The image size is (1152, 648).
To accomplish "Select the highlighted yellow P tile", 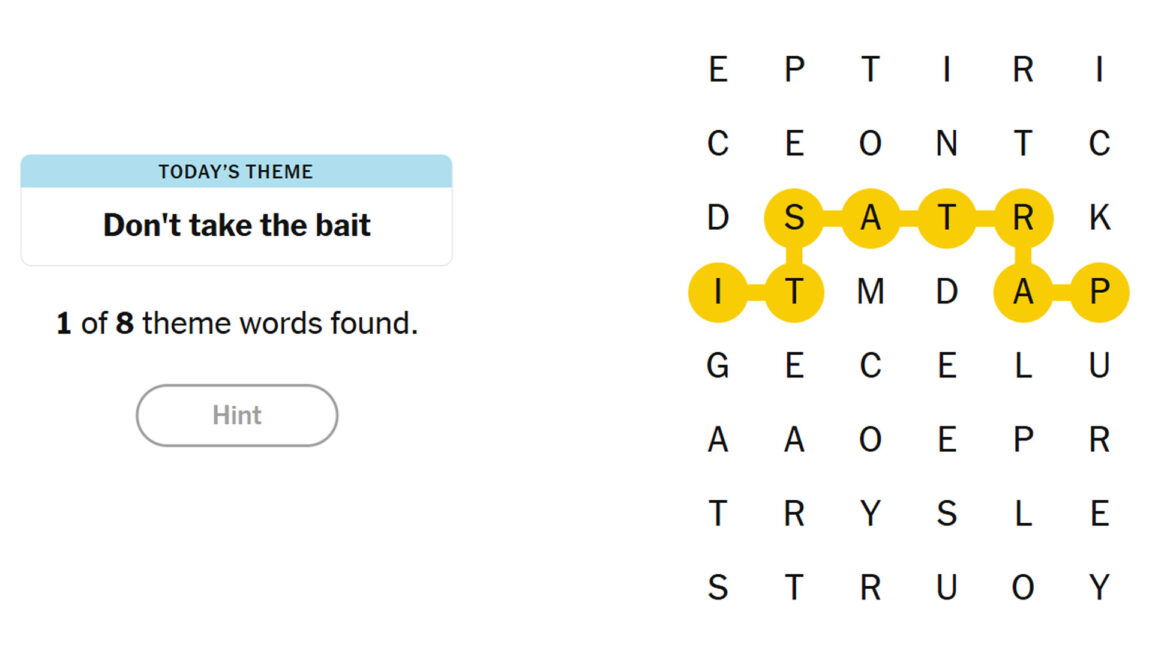I will click(x=1098, y=292).
